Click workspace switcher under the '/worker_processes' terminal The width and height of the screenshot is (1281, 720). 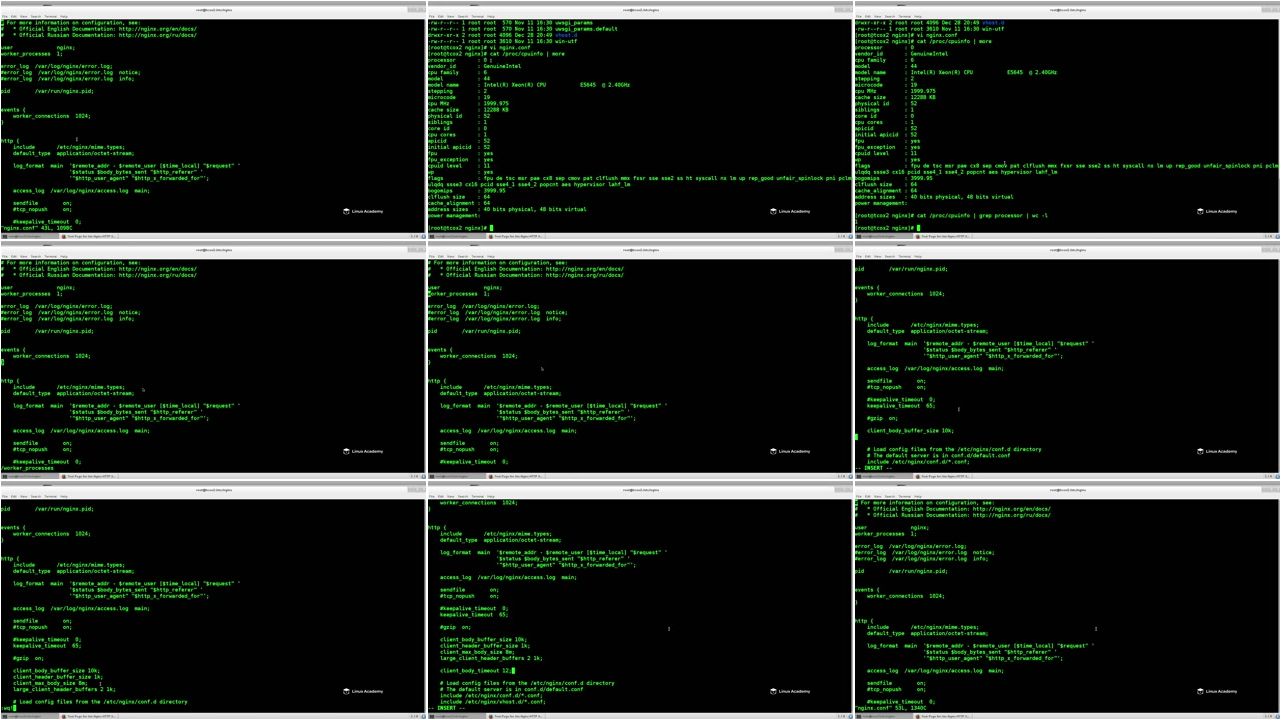pos(414,476)
